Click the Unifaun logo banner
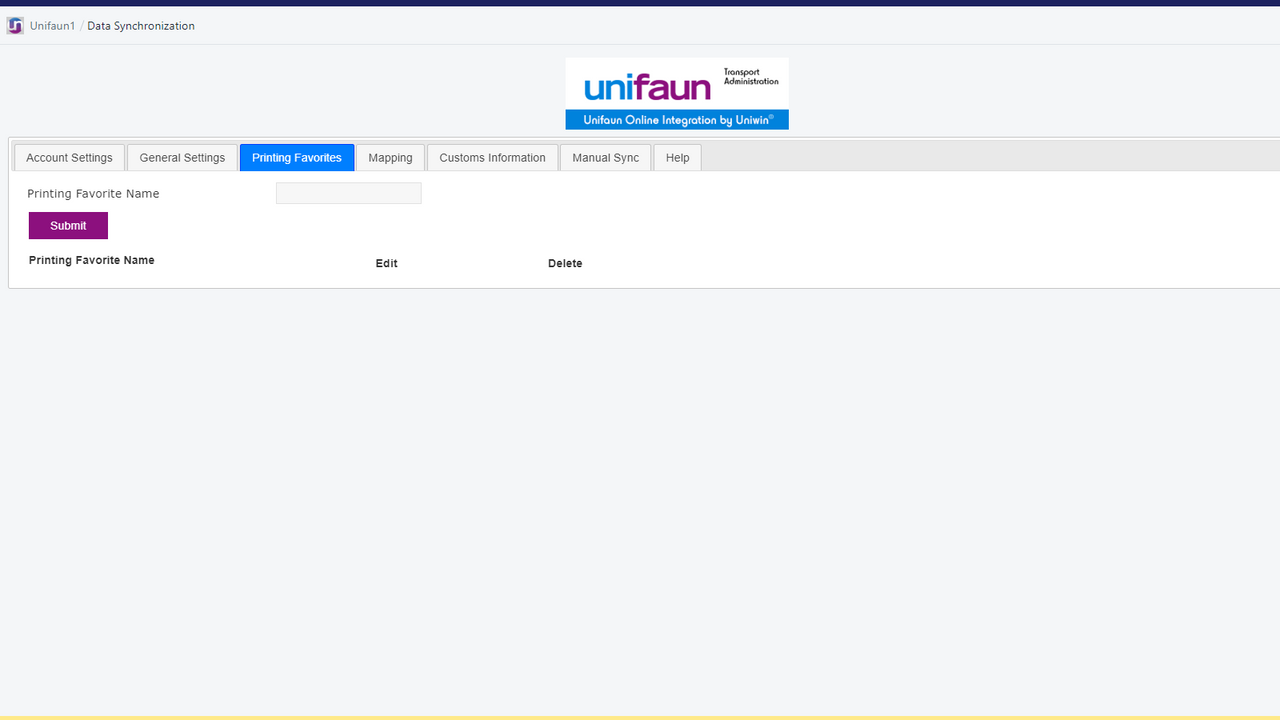The height and width of the screenshot is (720, 1280). [677, 93]
